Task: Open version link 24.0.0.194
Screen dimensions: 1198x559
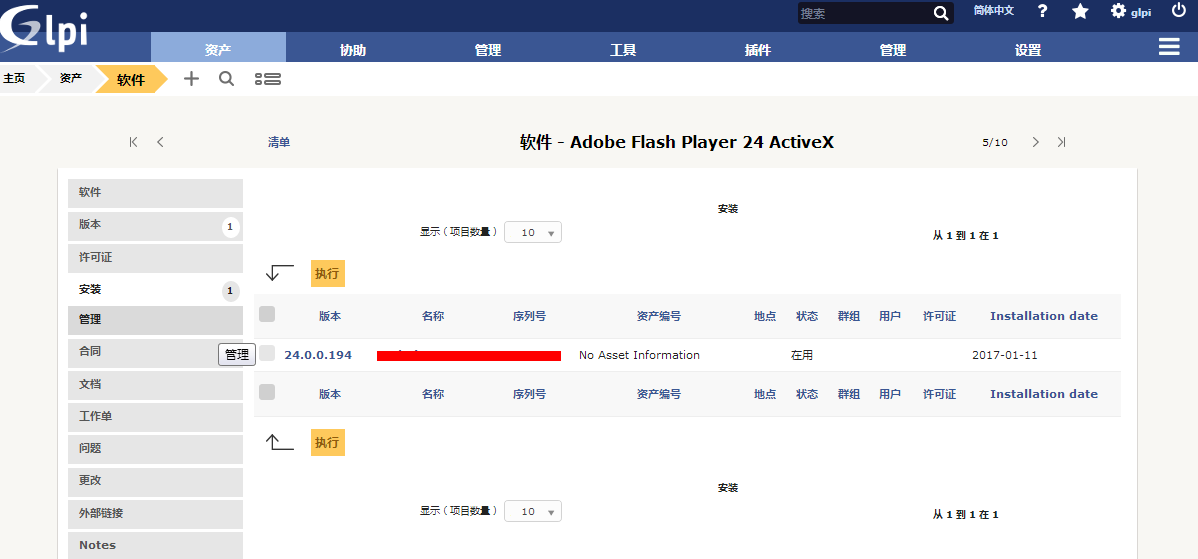Action: (x=318, y=355)
